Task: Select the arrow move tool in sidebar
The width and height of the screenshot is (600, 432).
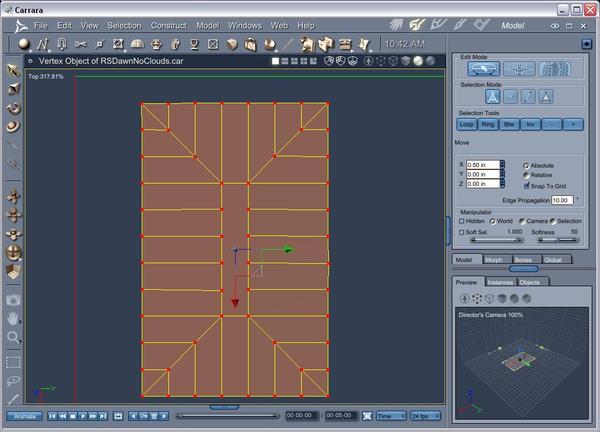Action: coord(13,70)
